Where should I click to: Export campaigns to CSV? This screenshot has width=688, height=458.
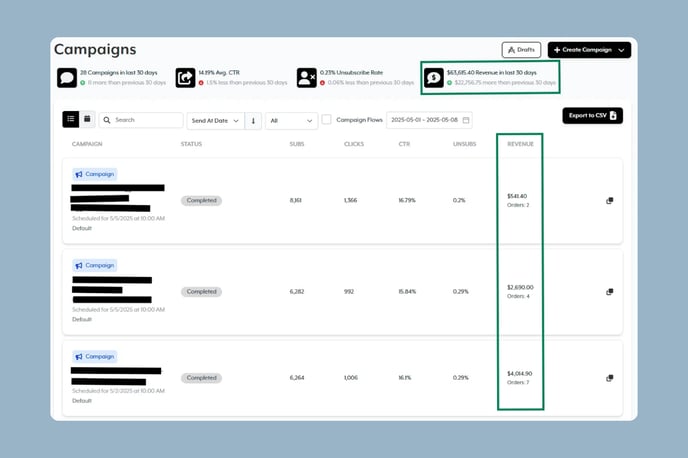[592, 116]
